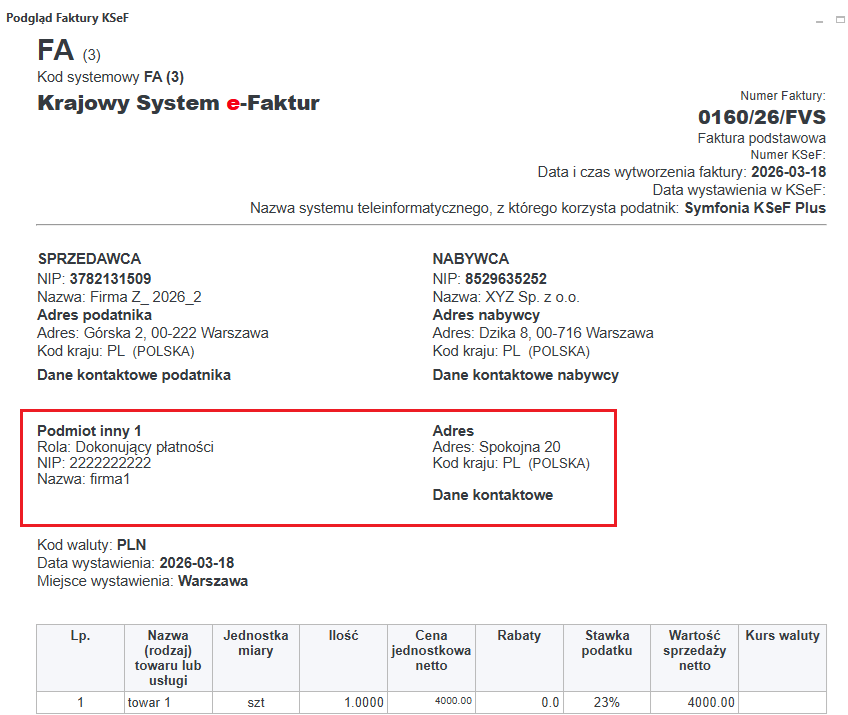The height and width of the screenshot is (715, 848).
Task: Click the seller NIP 3782131509
Action: coord(110,279)
